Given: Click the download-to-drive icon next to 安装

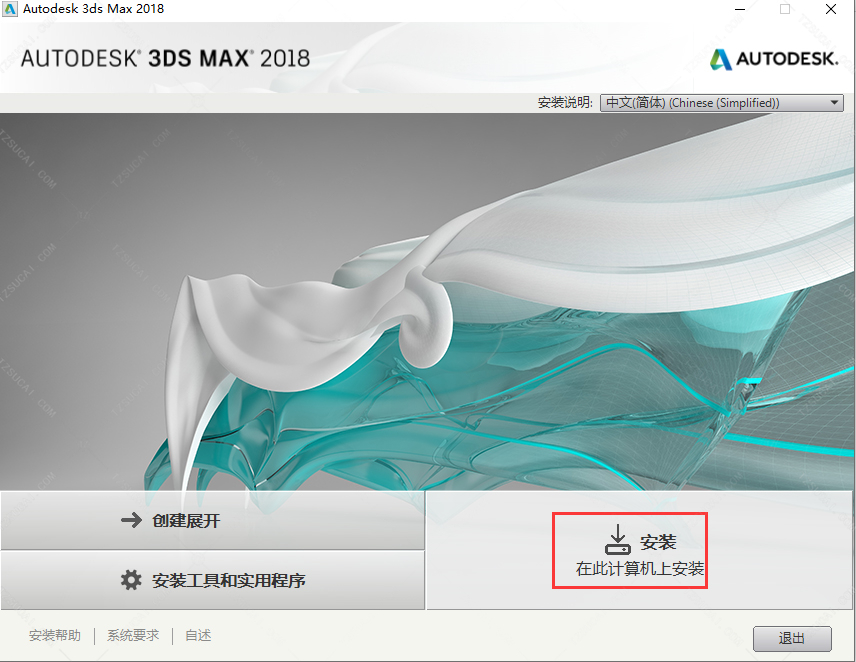Looking at the screenshot, I should 617,540.
